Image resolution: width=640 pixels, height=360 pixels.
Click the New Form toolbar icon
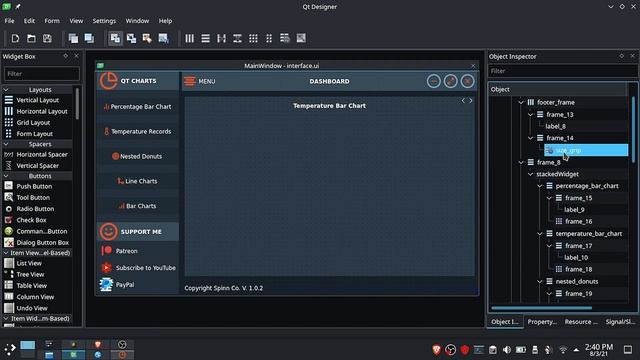(15, 38)
